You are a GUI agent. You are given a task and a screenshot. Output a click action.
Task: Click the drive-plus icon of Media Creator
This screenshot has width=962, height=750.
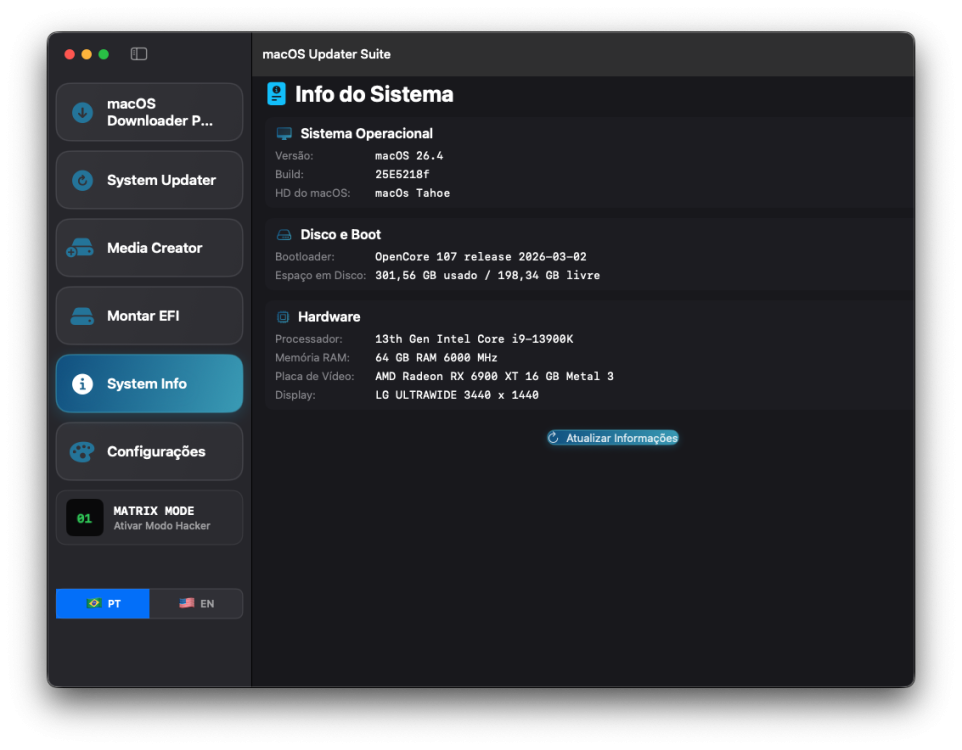click(80, 248)
